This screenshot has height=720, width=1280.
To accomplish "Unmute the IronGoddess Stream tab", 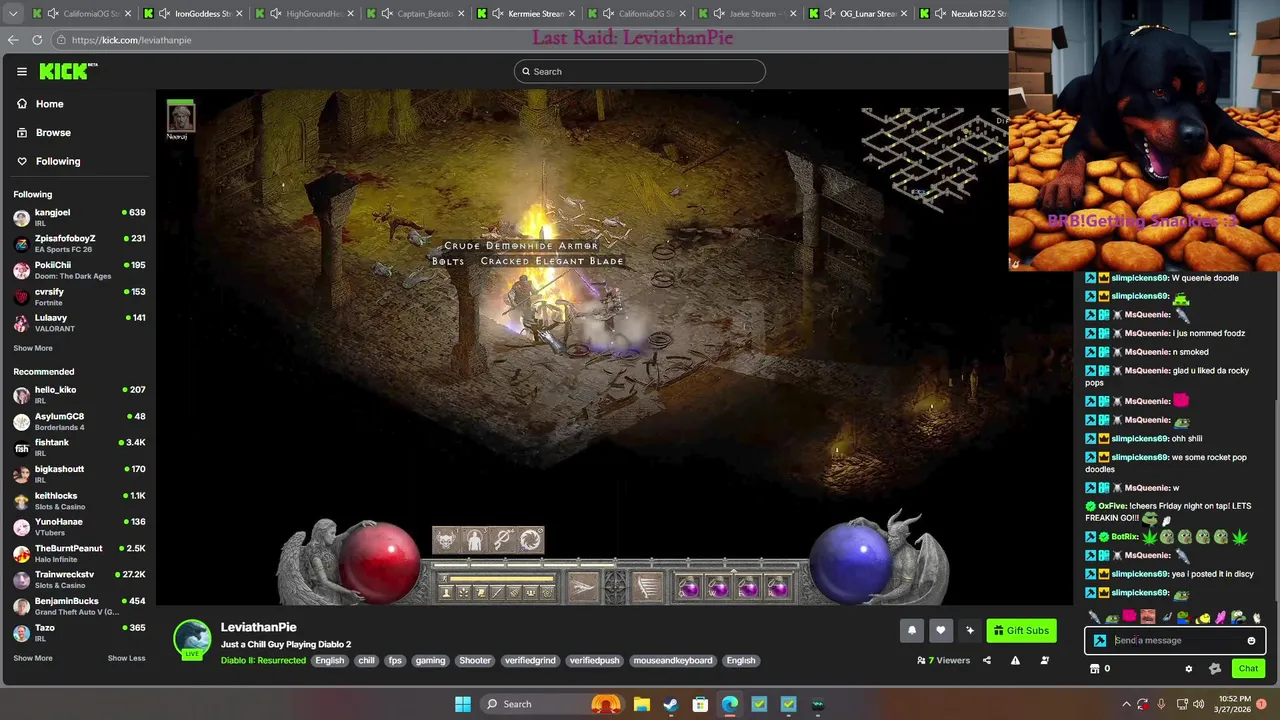I will tap(164, 14).
